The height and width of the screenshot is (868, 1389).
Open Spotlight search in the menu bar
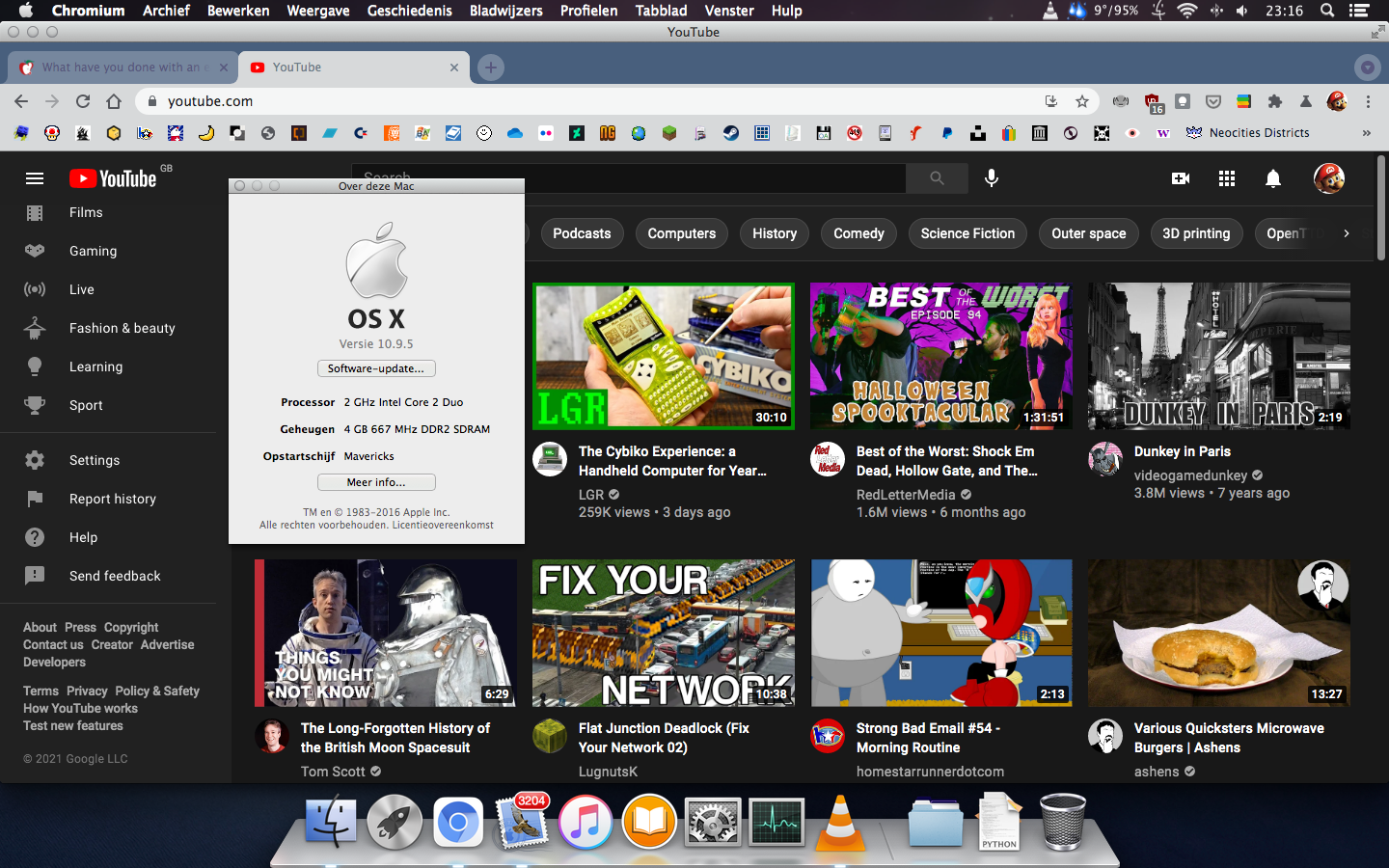click(1327, 11)
